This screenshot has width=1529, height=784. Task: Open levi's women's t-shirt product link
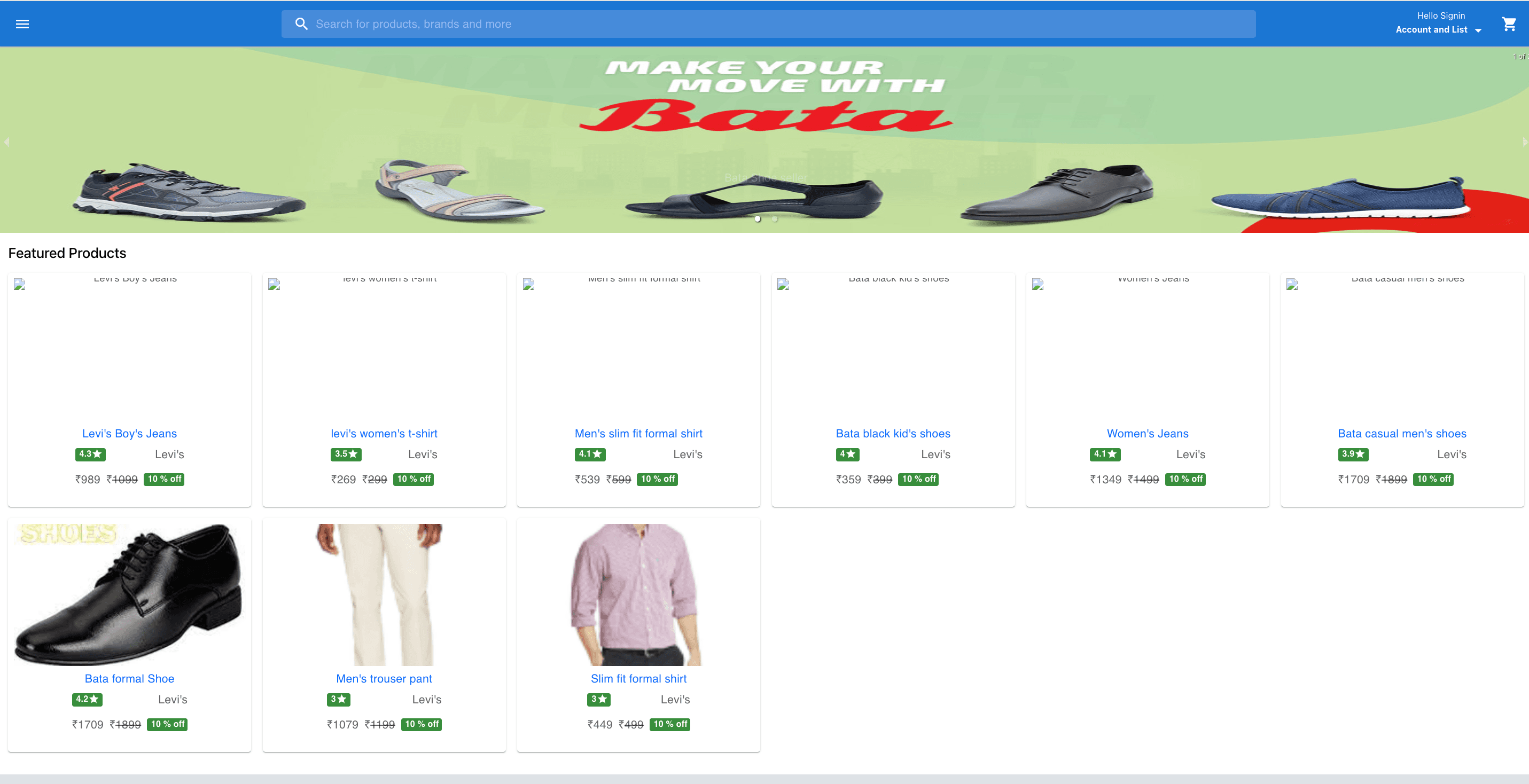(384, 434)
